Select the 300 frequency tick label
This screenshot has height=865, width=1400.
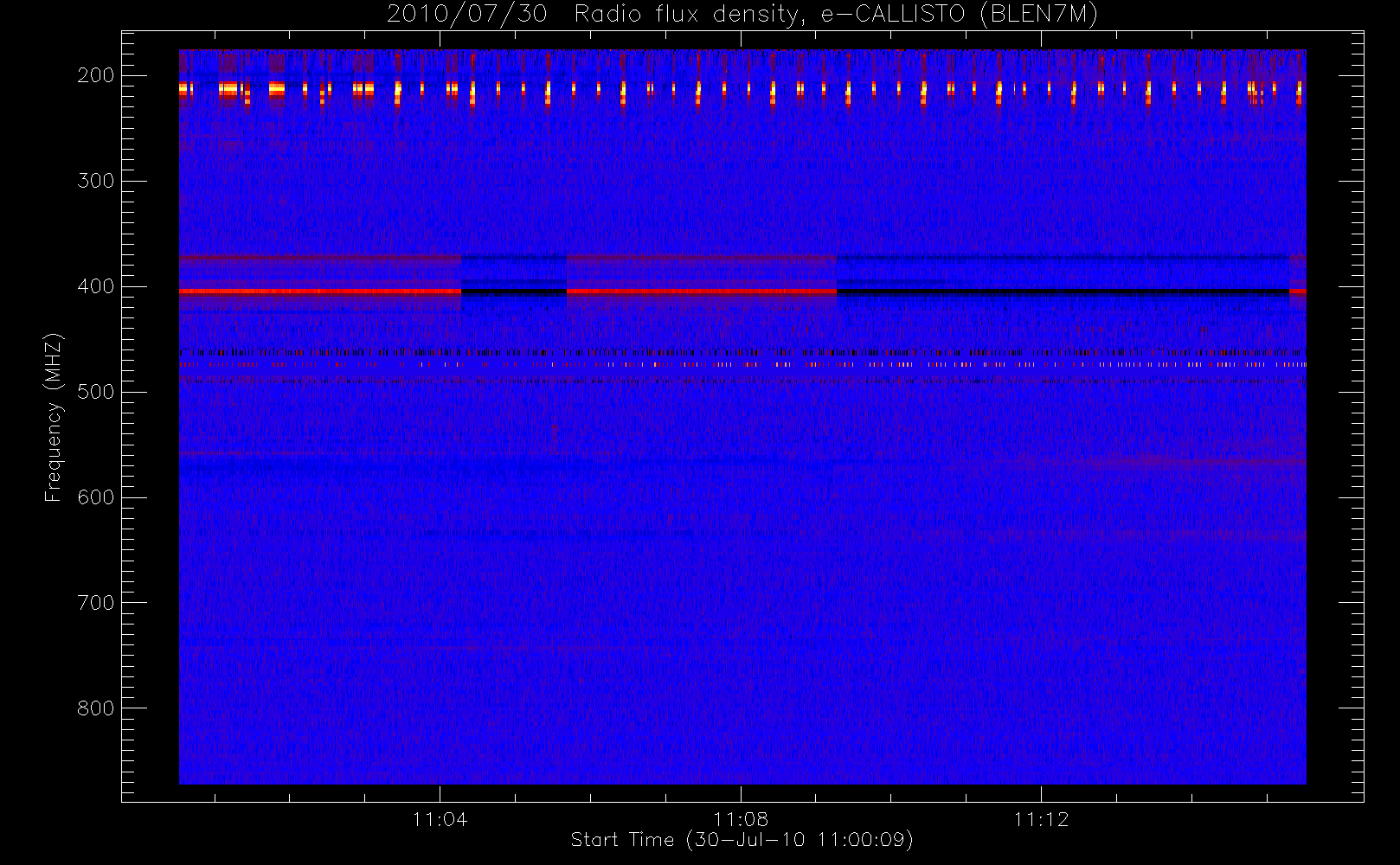click(96, 181)
